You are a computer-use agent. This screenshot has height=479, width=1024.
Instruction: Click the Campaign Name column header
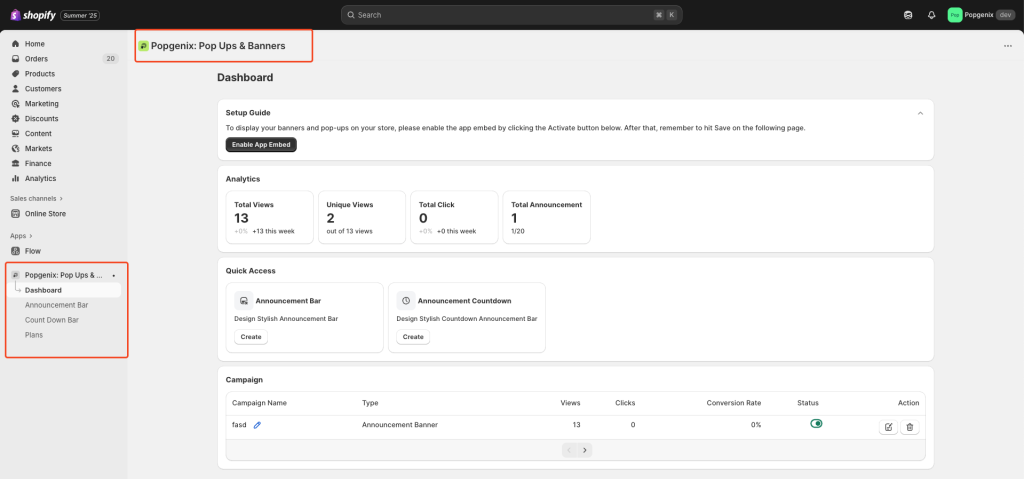[259, 403]
